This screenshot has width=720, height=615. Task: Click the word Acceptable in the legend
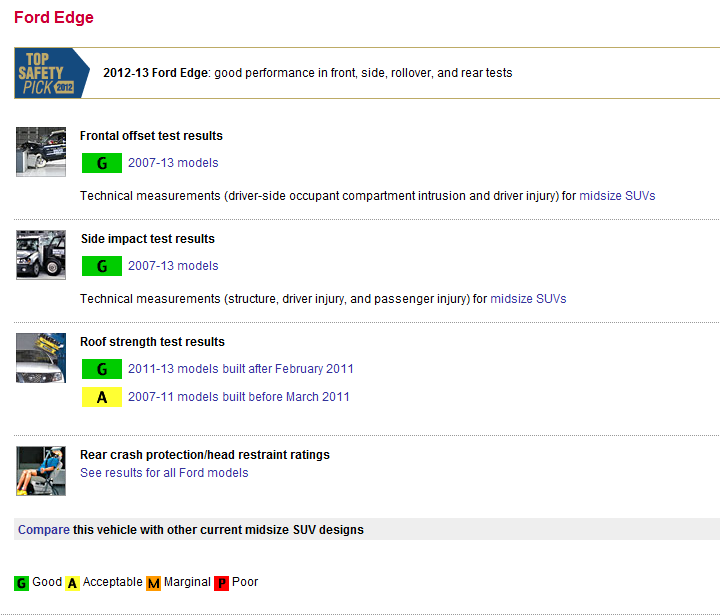pyautogui.click(x=112, y=582)
